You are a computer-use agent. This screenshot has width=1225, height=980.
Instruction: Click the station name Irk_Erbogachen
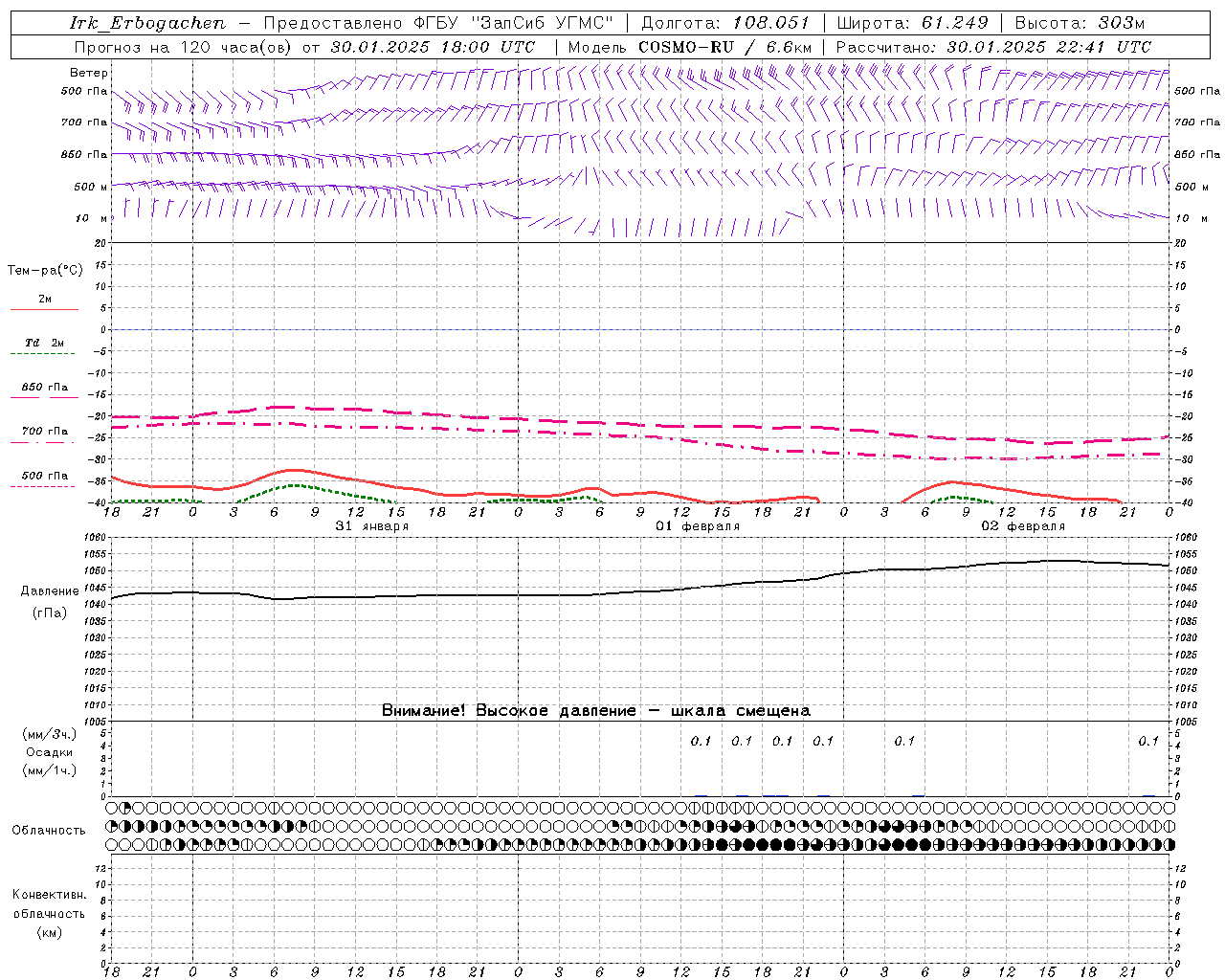[148, 23]
